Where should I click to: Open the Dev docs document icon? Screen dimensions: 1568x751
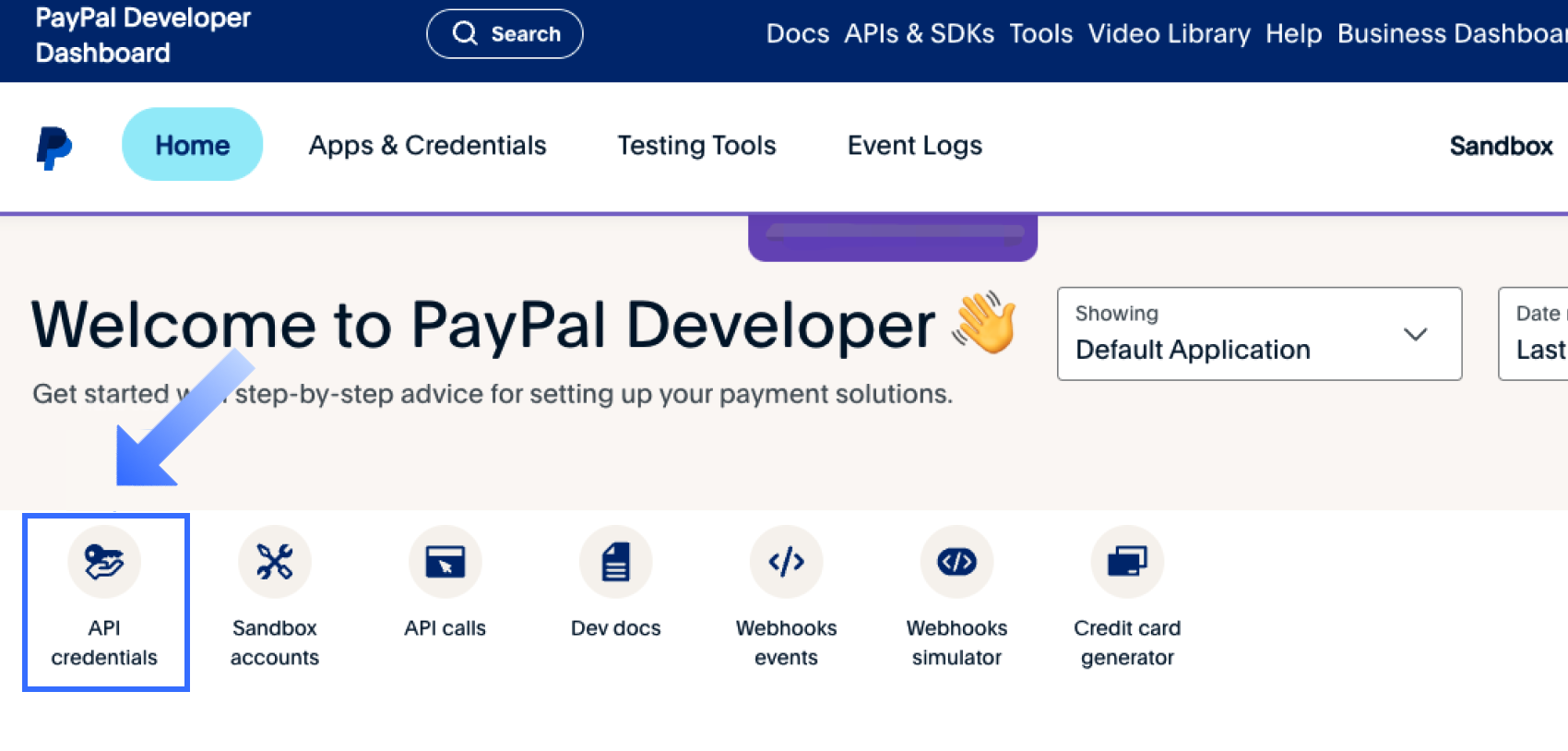pos(615,562)
